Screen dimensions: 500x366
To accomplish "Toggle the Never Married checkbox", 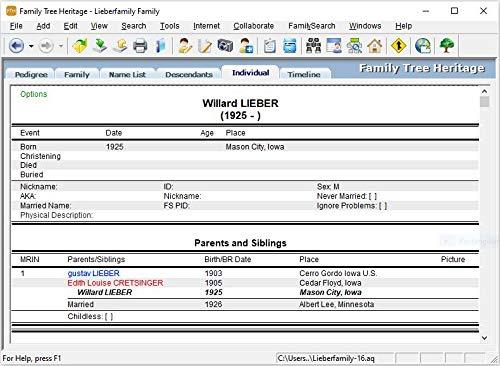I will point(373,196).
